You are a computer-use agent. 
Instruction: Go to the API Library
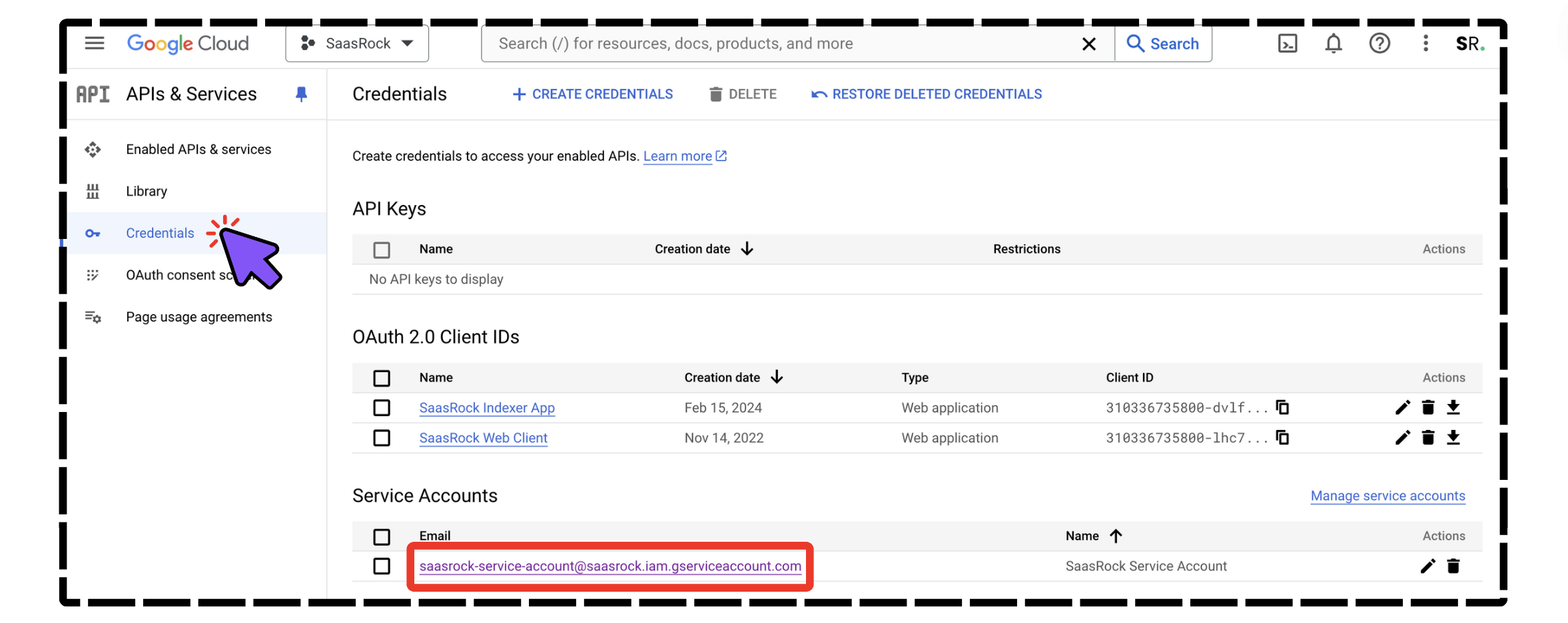pyautogui.click(x=147, y=192)
